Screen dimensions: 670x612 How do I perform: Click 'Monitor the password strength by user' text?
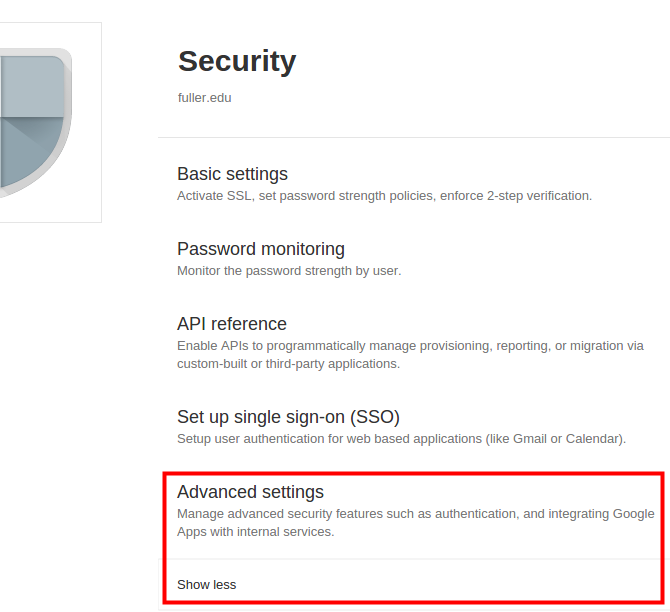coord(289,271)
